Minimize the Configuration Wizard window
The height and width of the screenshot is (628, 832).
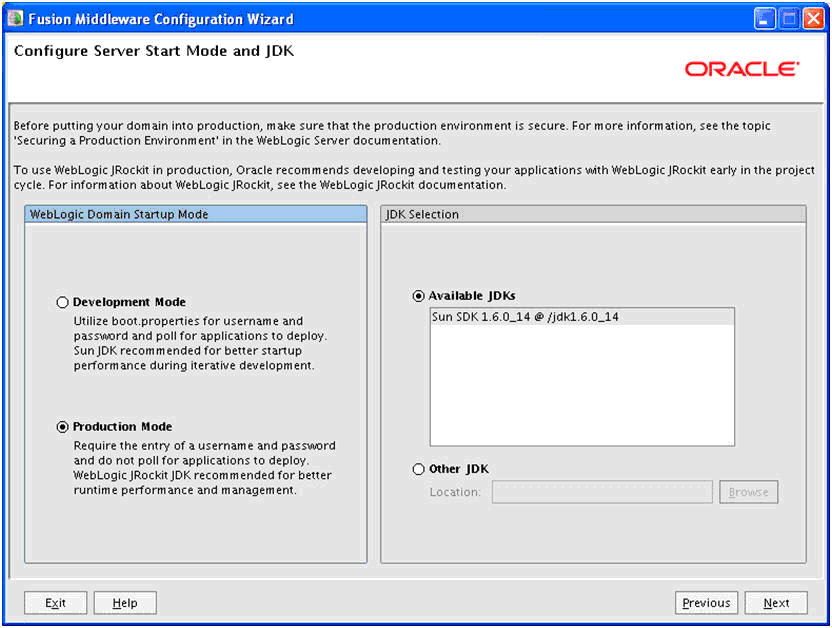coord(764,19)
